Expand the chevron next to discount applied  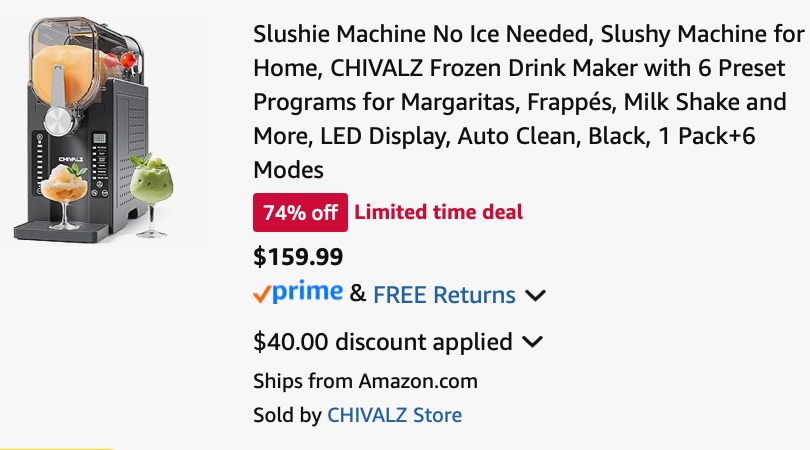532,342
